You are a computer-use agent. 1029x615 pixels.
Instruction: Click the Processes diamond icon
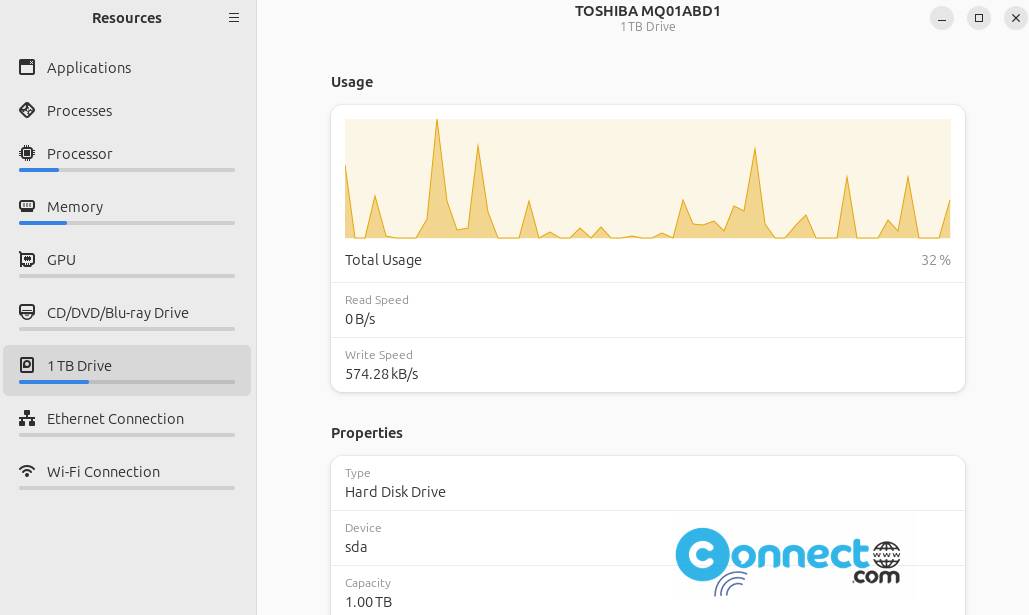point(27,110)
